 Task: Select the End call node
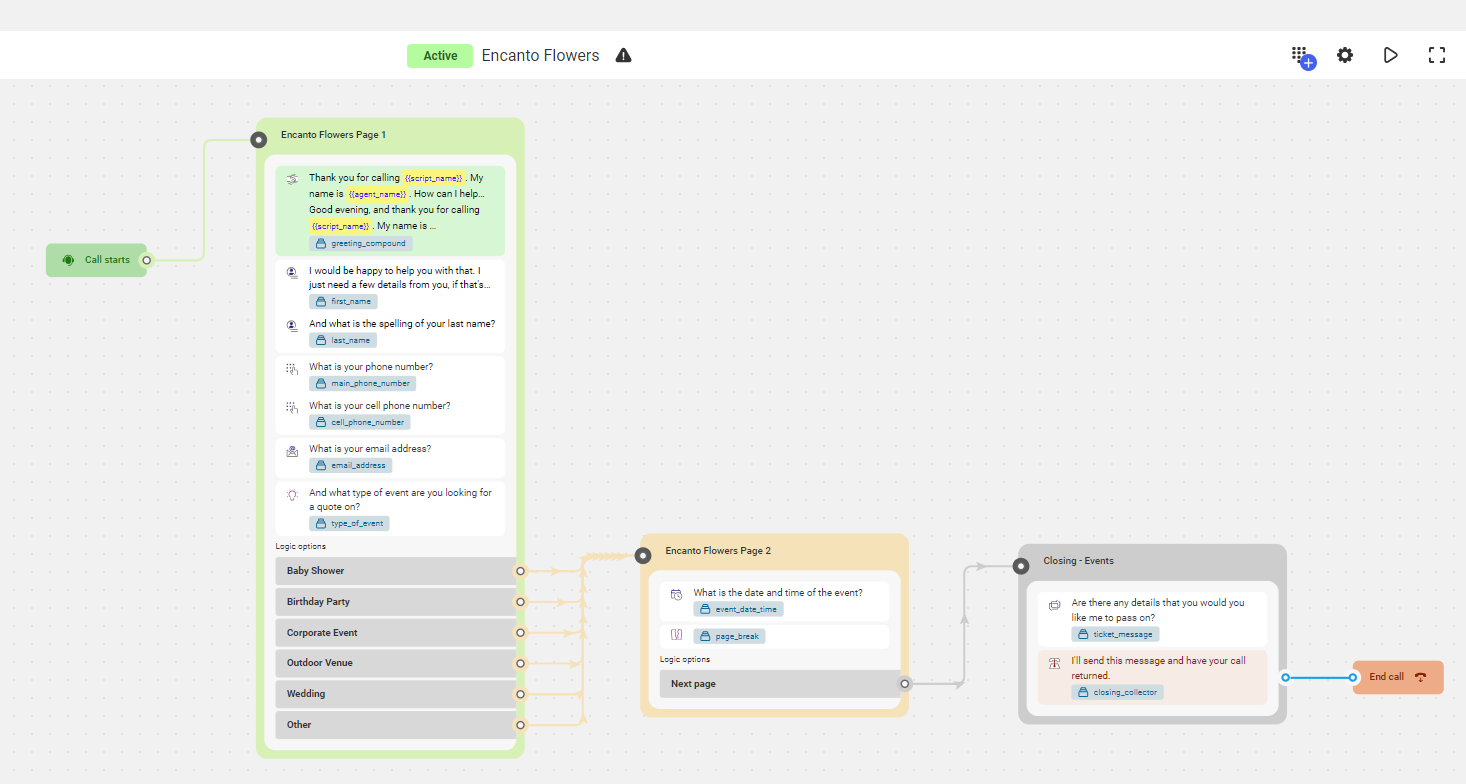1398,677
